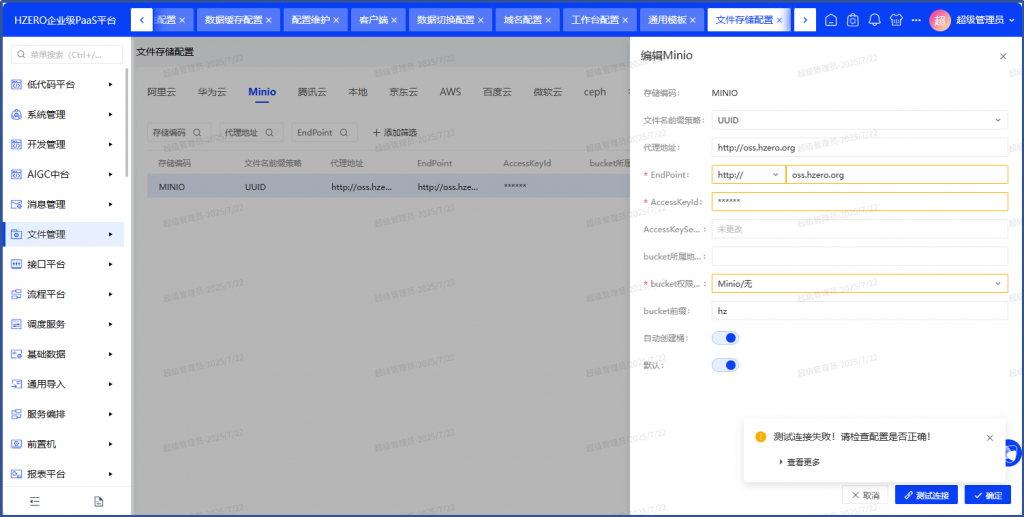Expand 查看更多 in the error notification
The image size is (1024, 517).
click(799, 462)
